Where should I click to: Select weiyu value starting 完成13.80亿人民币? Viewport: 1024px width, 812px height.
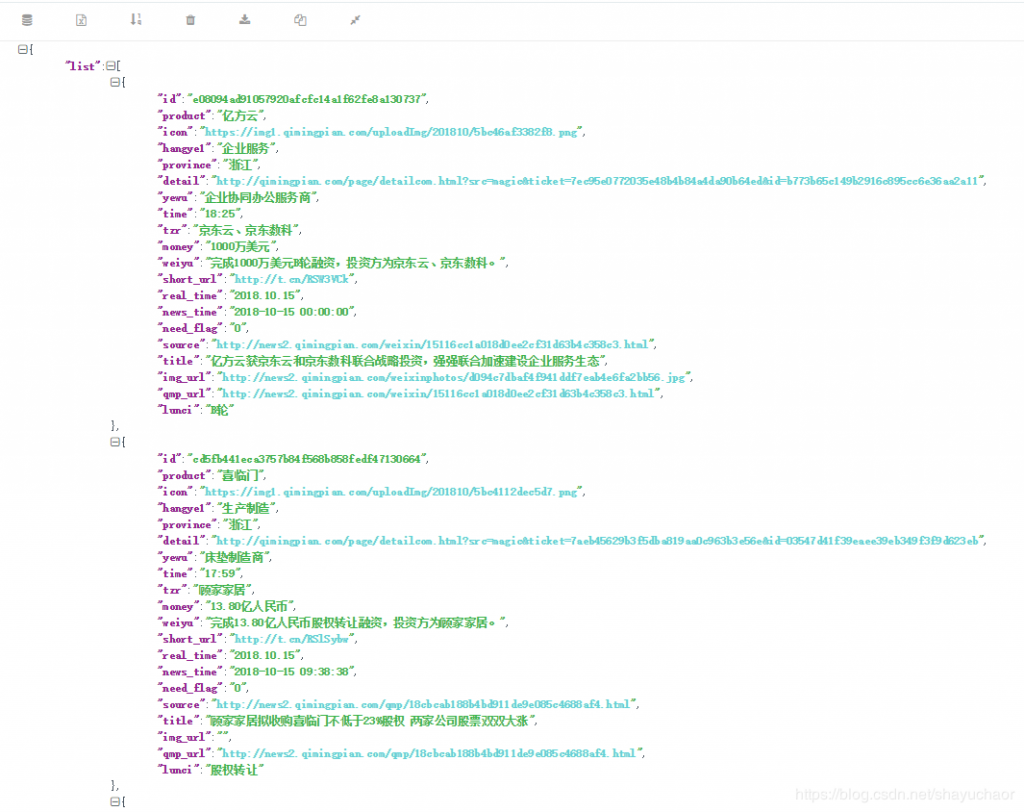[x=355, y=623]
